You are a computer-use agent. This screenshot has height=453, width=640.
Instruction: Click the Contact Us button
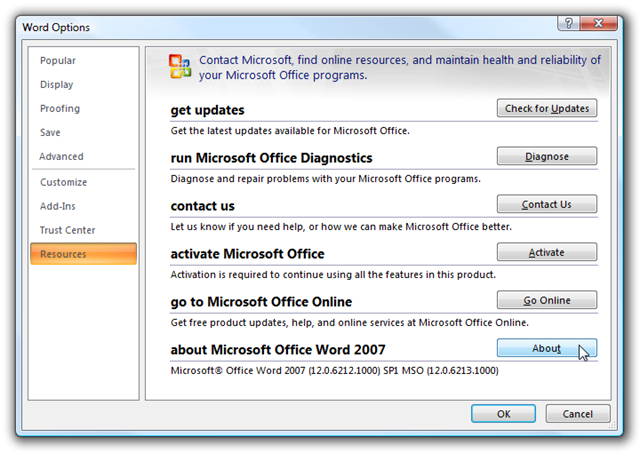pos(547,204)
